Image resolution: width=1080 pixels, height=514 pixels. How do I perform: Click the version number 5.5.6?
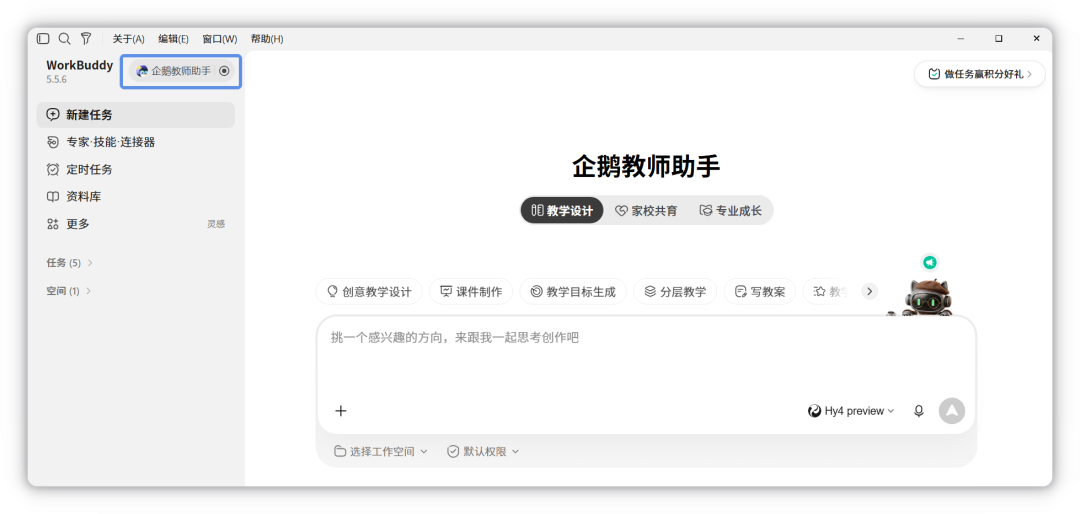pos(56,79)
